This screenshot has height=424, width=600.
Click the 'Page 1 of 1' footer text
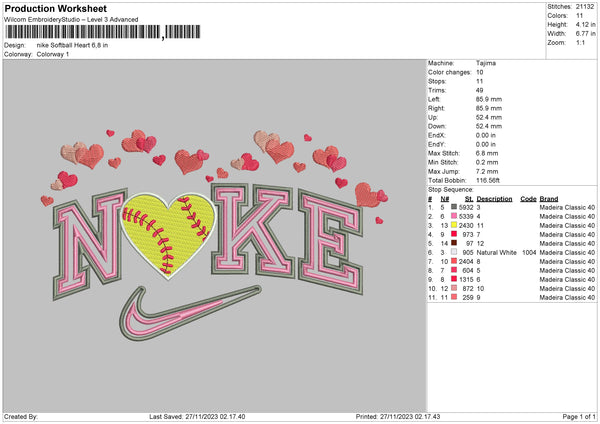579,417
